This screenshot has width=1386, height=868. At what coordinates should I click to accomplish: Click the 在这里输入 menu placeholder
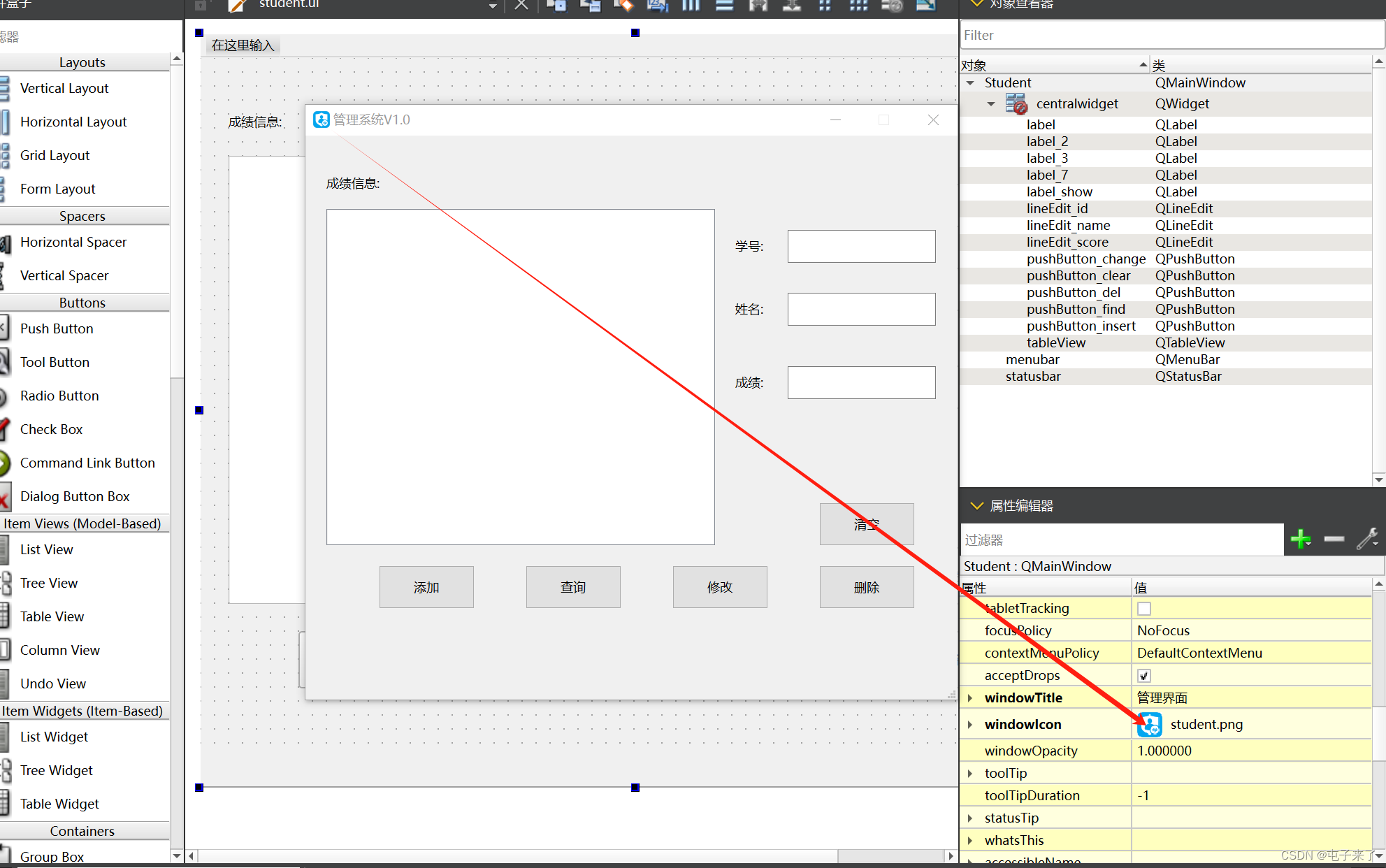(243, 45)
